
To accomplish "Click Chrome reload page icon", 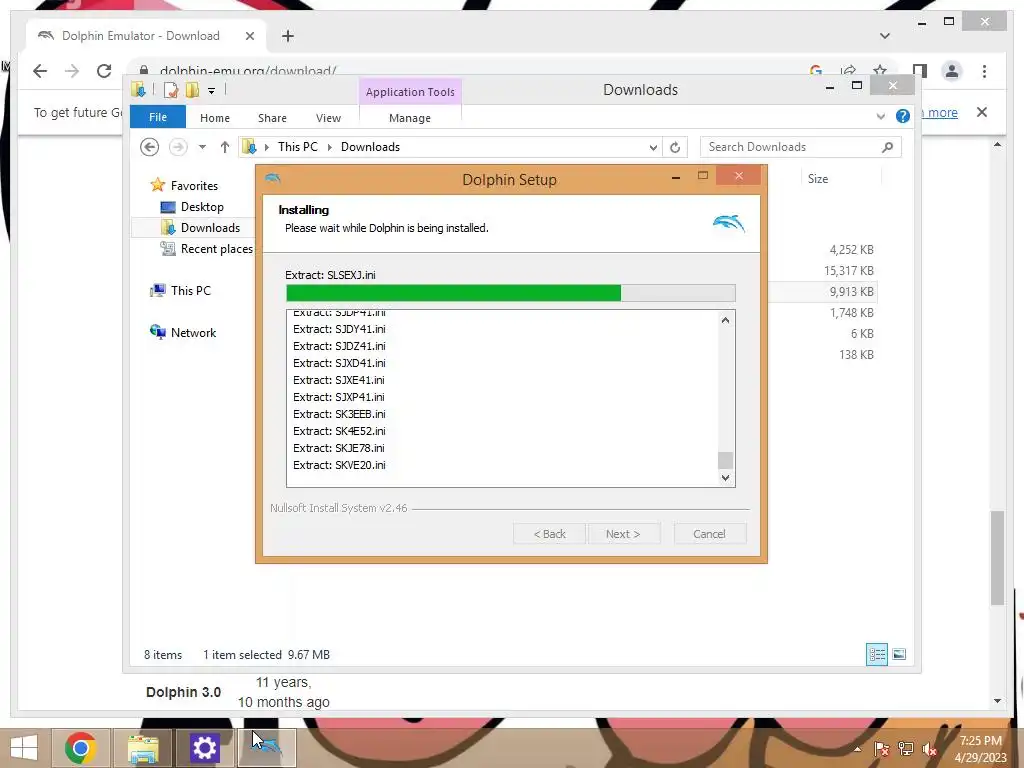I will click(x=104, y=71).
